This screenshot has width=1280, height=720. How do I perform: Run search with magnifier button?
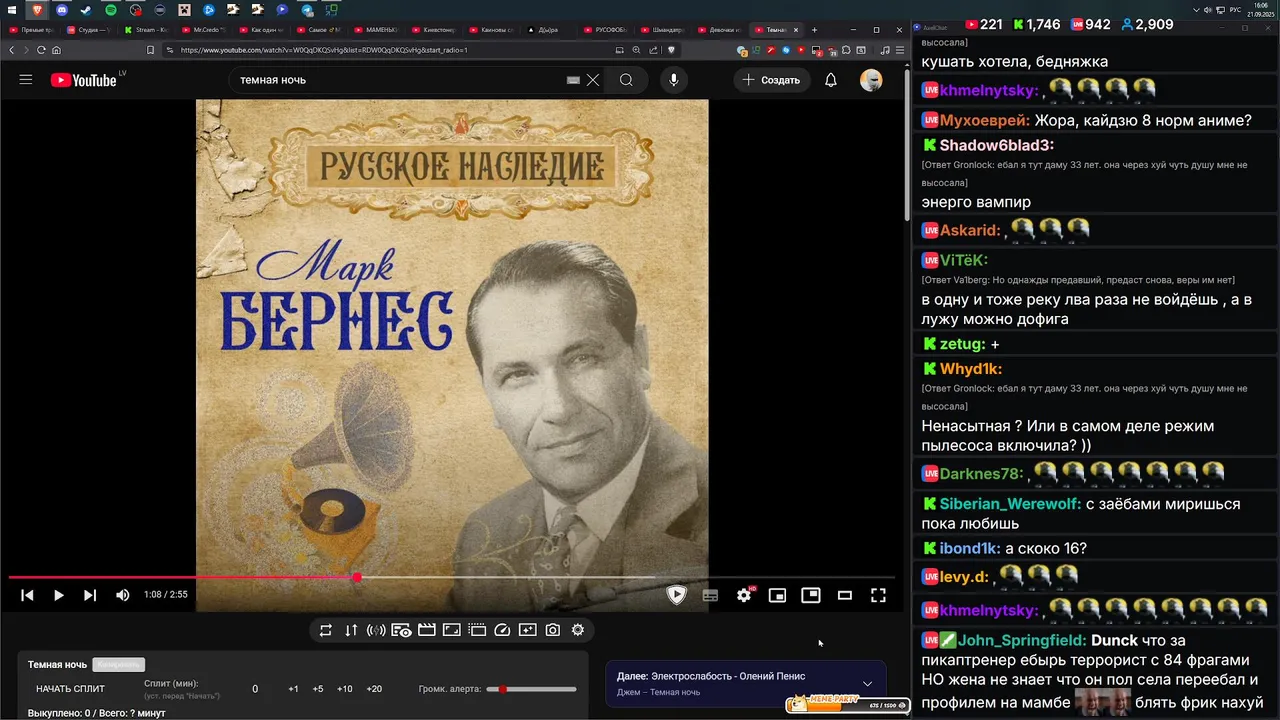point(626,80)
